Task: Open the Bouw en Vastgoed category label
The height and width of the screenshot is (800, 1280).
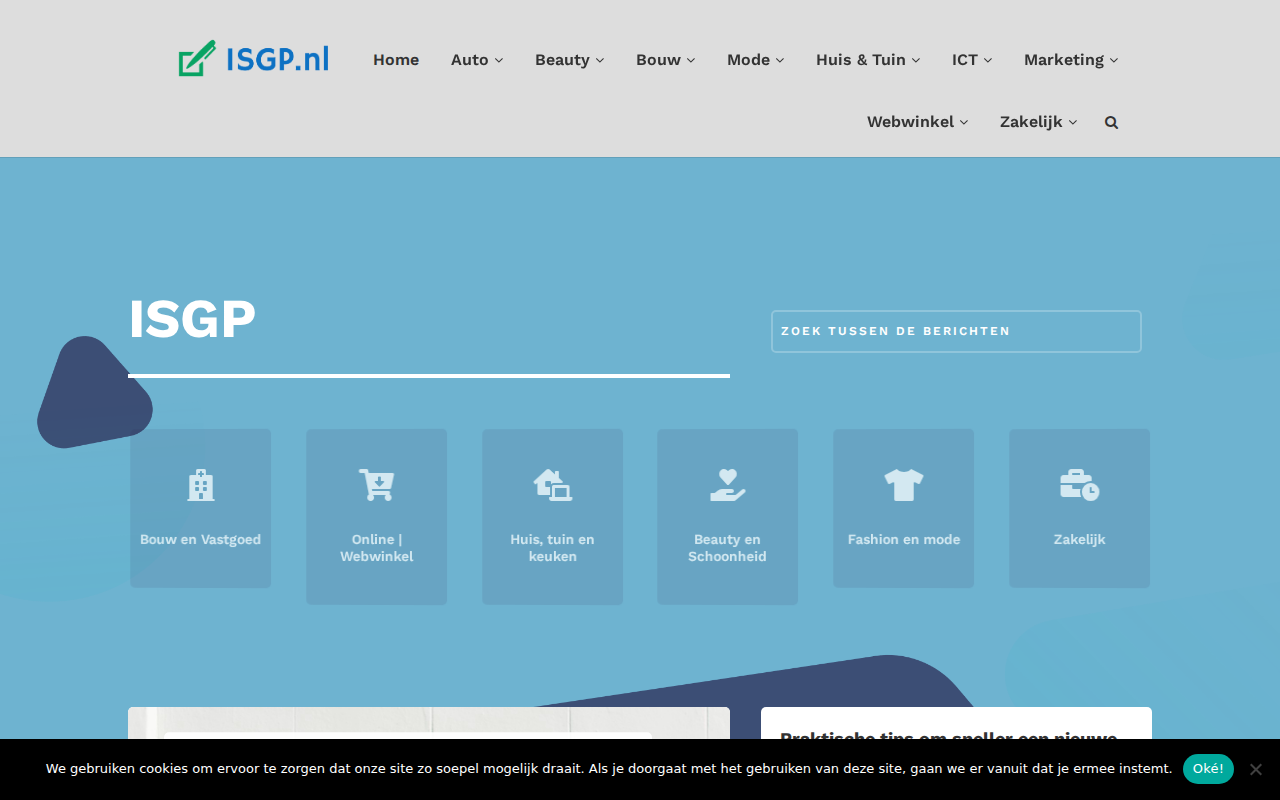Action: click(x=200, y=540)
